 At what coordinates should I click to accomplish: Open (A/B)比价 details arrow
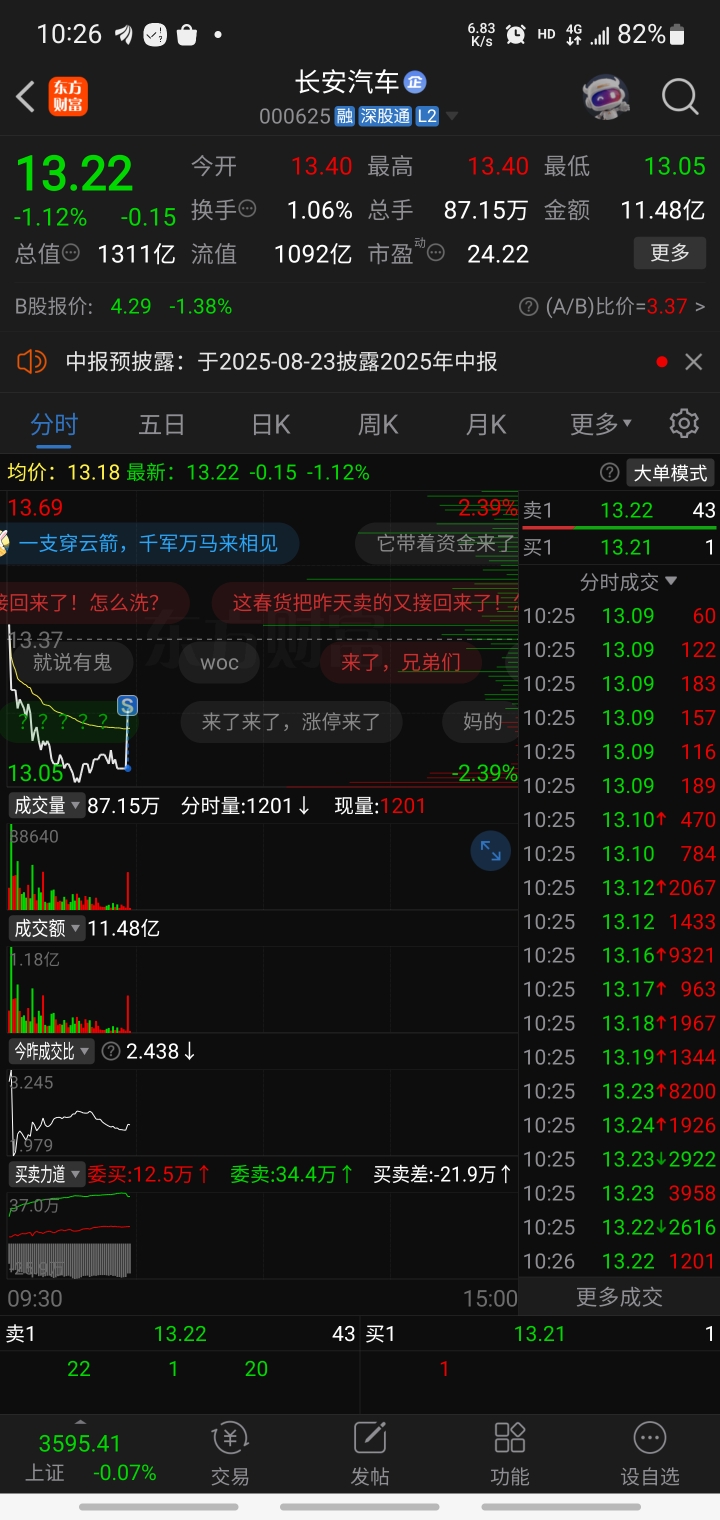(x=700, y=307)
